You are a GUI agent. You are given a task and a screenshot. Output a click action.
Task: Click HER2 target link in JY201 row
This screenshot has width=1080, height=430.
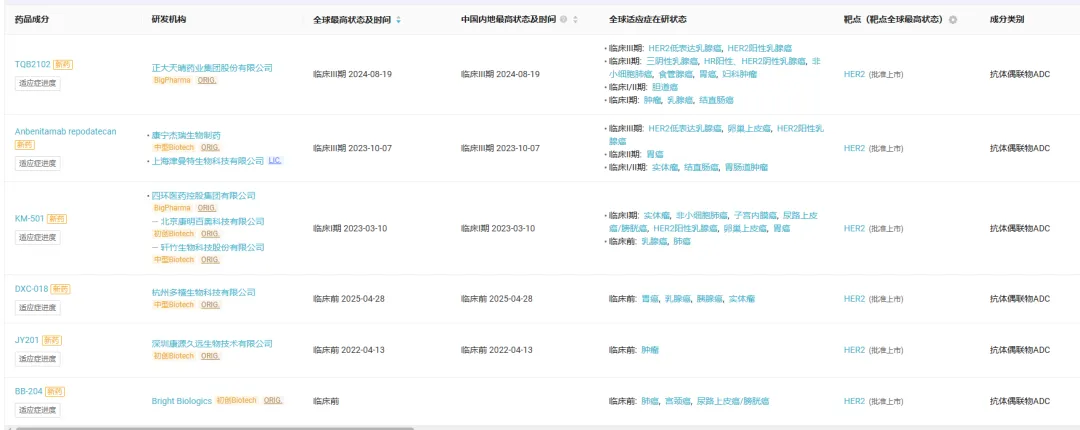(x=854, y=350)
